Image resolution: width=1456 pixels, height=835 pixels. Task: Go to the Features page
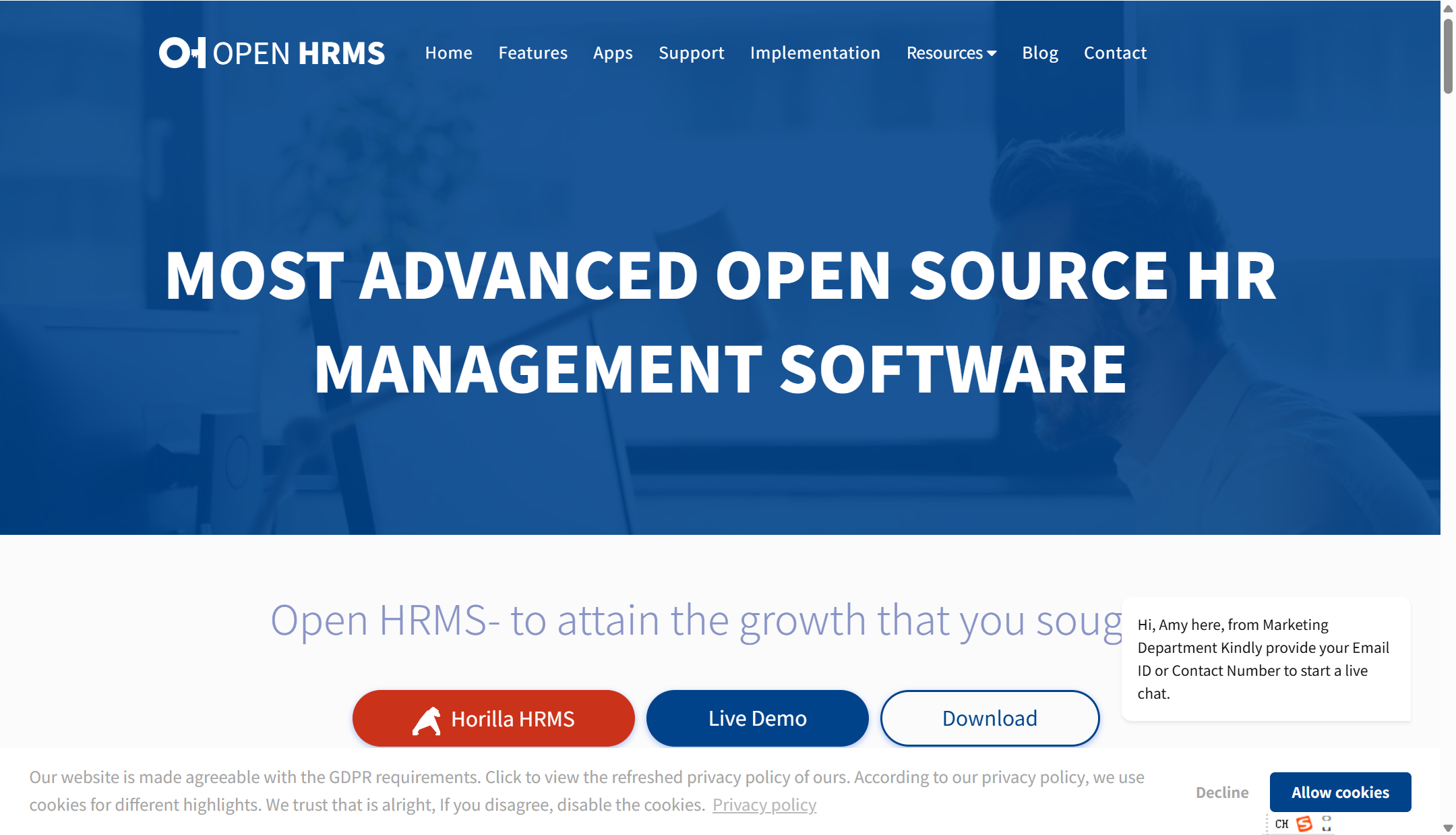tap(533, 53)
